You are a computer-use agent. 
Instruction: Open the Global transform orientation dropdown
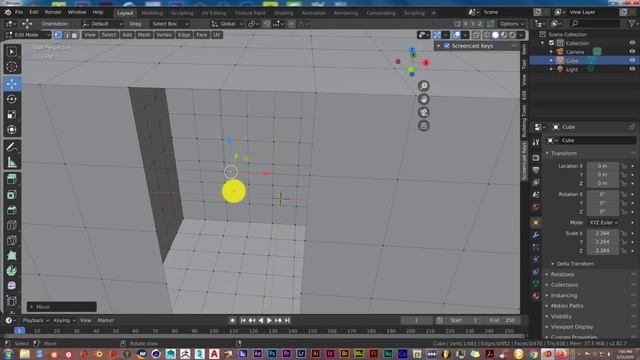point(227,24)
